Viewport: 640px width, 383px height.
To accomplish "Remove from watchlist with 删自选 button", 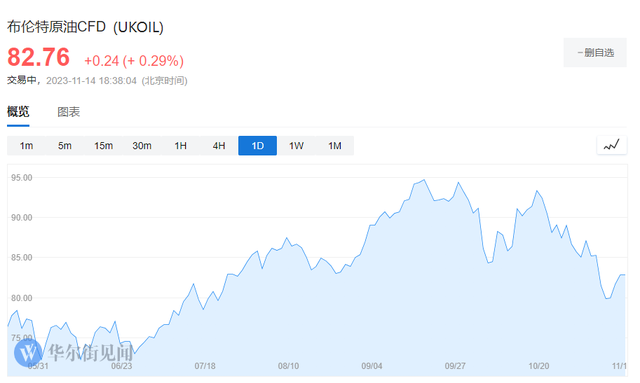I will click(595, 53).
